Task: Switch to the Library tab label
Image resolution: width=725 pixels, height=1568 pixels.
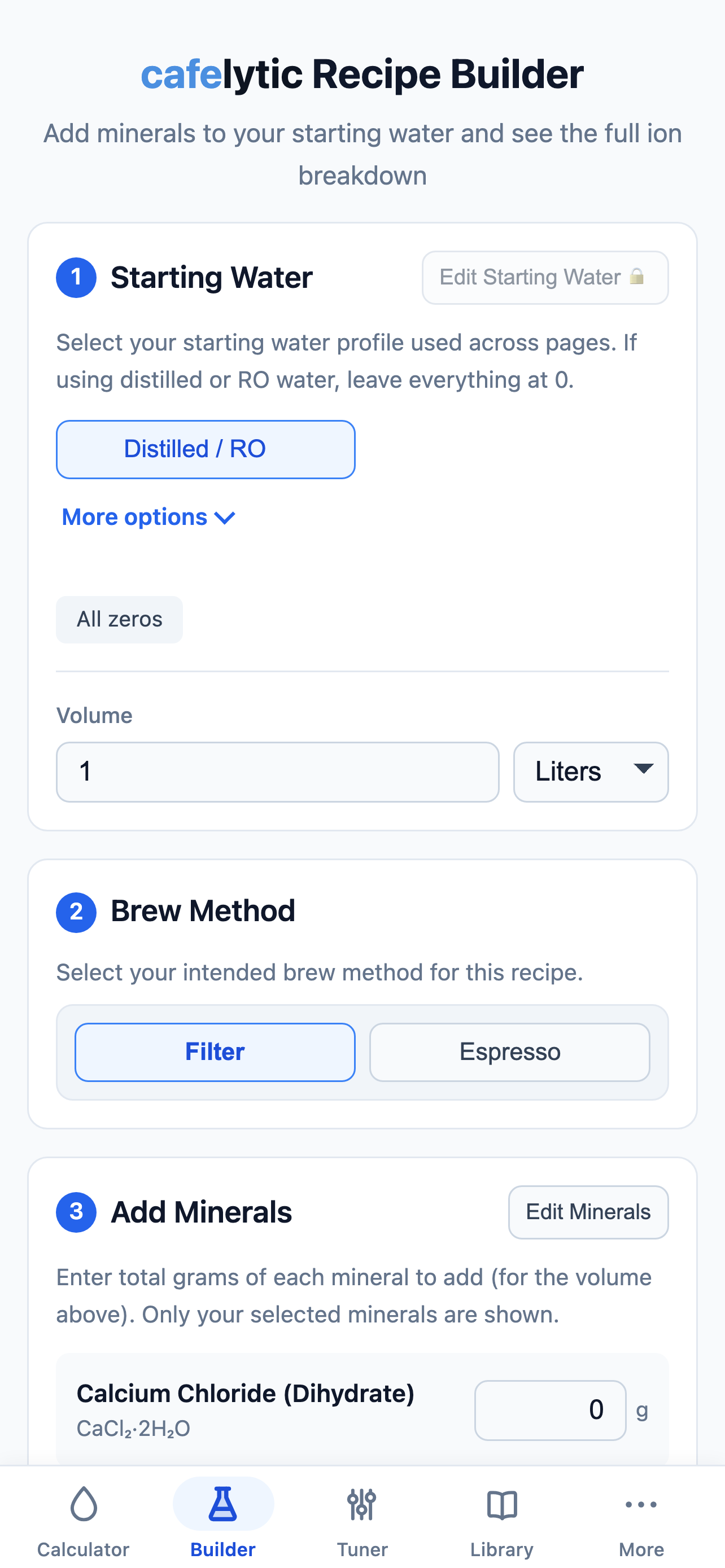Action: tap(501, 1549)
